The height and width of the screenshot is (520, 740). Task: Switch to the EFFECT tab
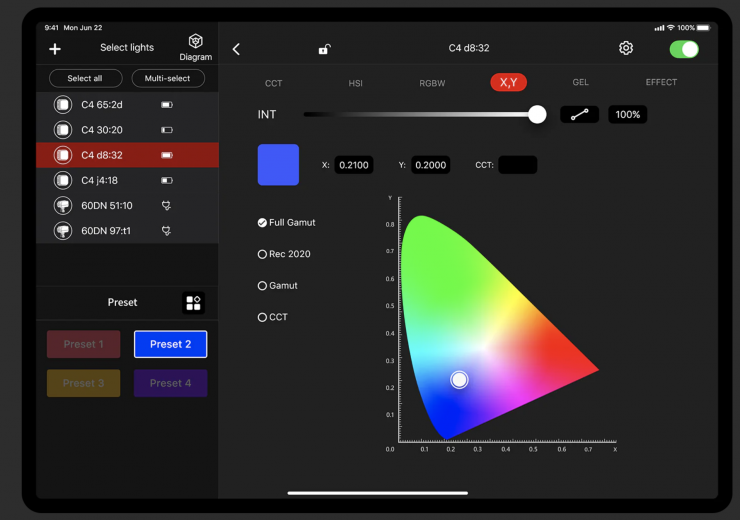(x=661, y=82)
